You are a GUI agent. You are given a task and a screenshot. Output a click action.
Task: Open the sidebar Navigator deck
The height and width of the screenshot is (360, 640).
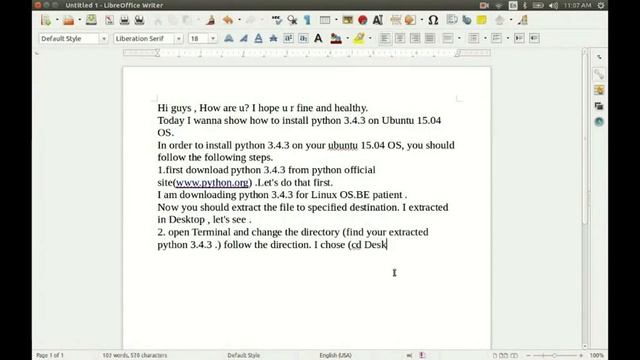pyautogui.click(x=599, y=122)
